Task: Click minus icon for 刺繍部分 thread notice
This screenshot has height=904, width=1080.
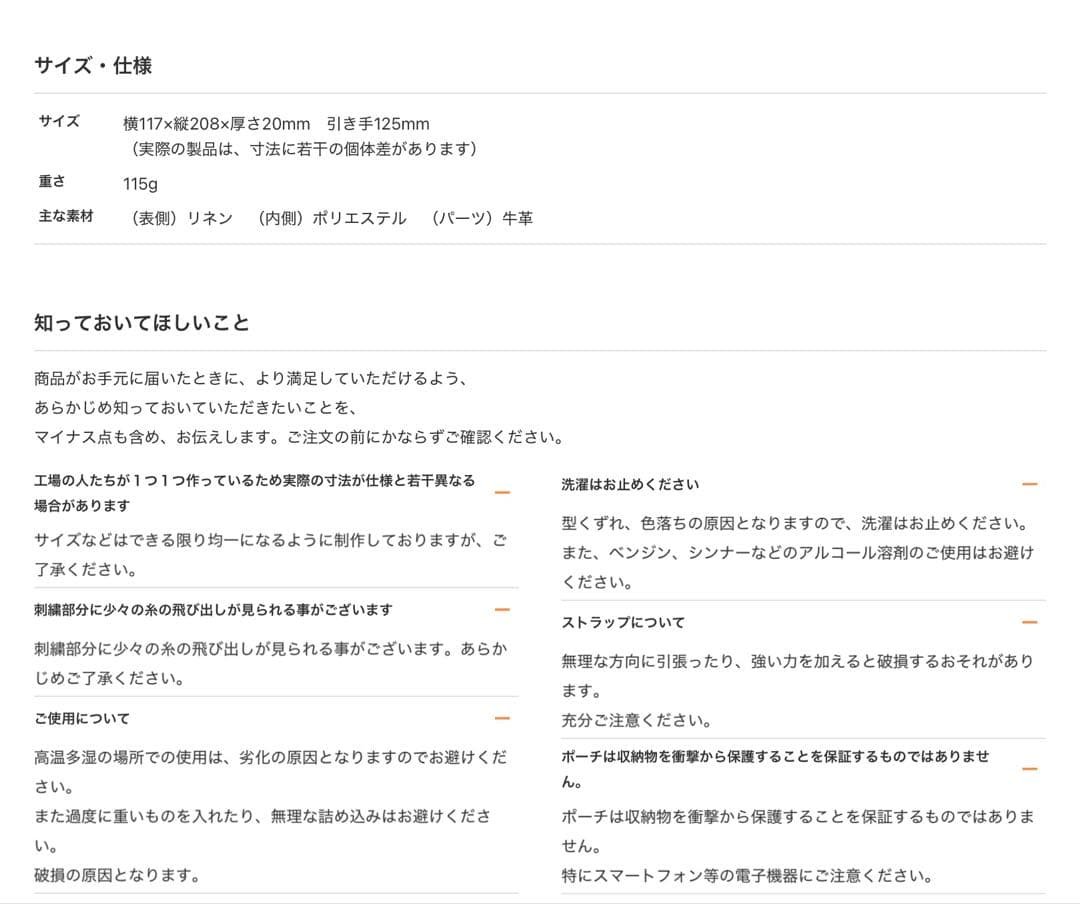Action: click(502, 610)
